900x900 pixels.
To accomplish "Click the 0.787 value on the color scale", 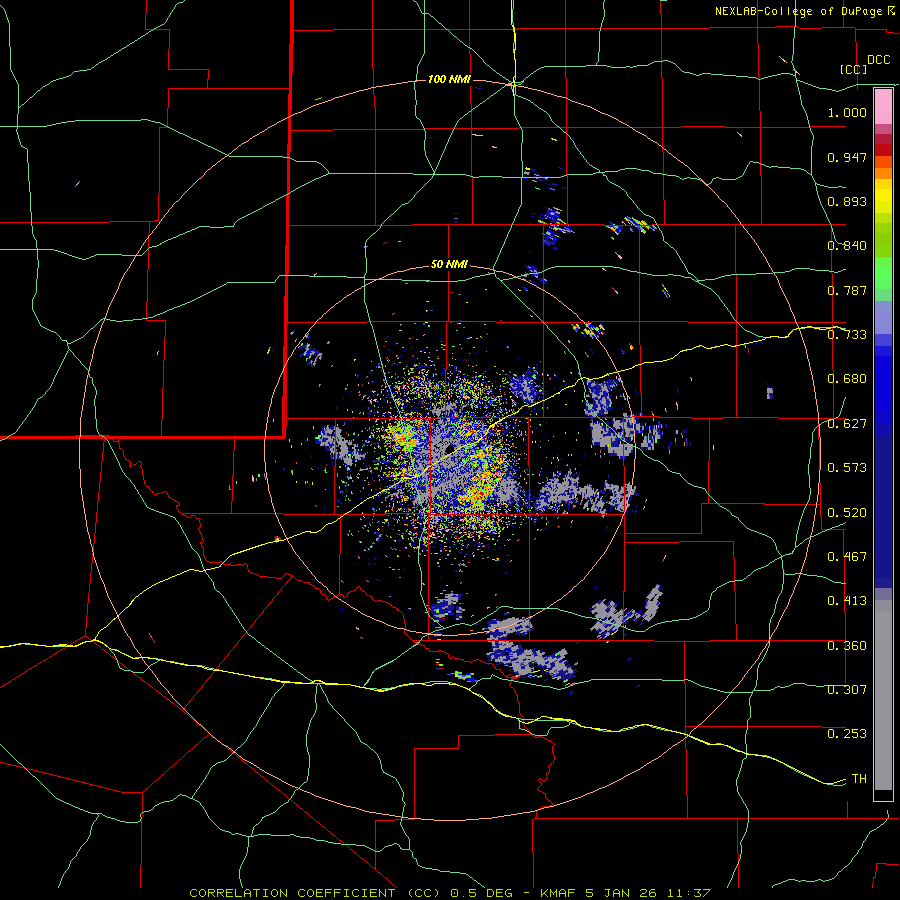I will point(847,290).
